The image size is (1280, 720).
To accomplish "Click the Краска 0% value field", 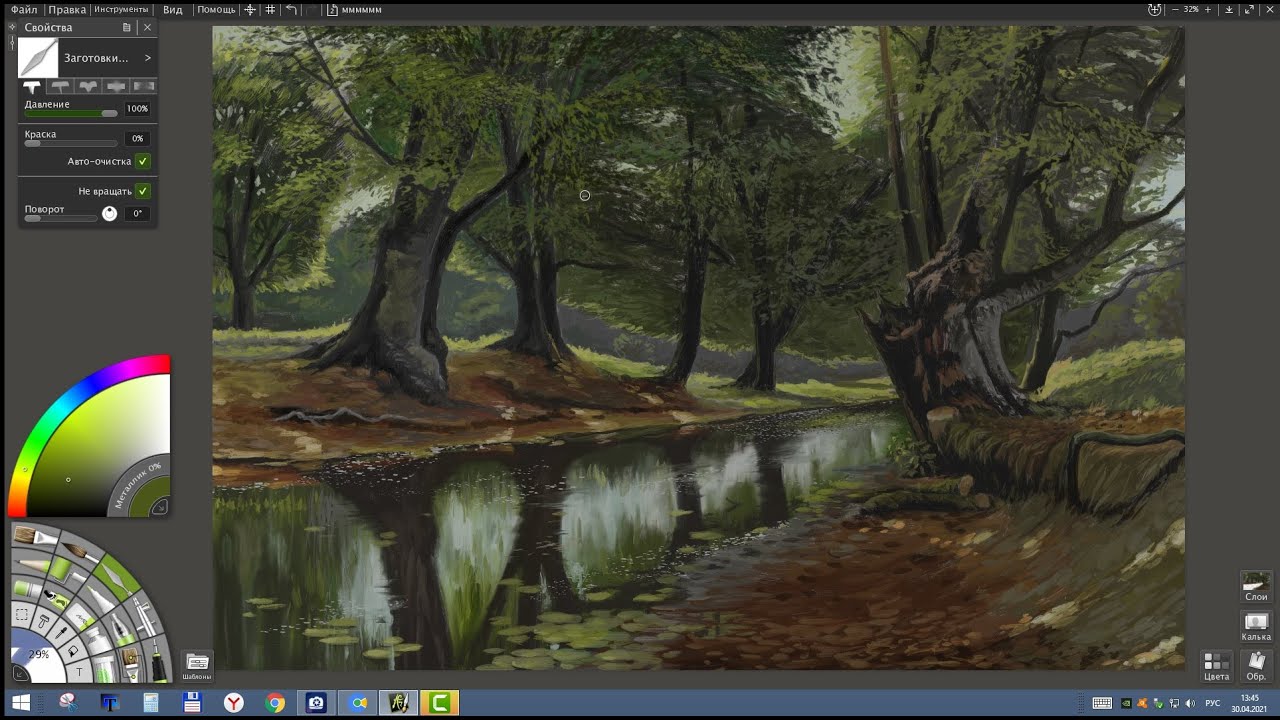I will (138, 139).
